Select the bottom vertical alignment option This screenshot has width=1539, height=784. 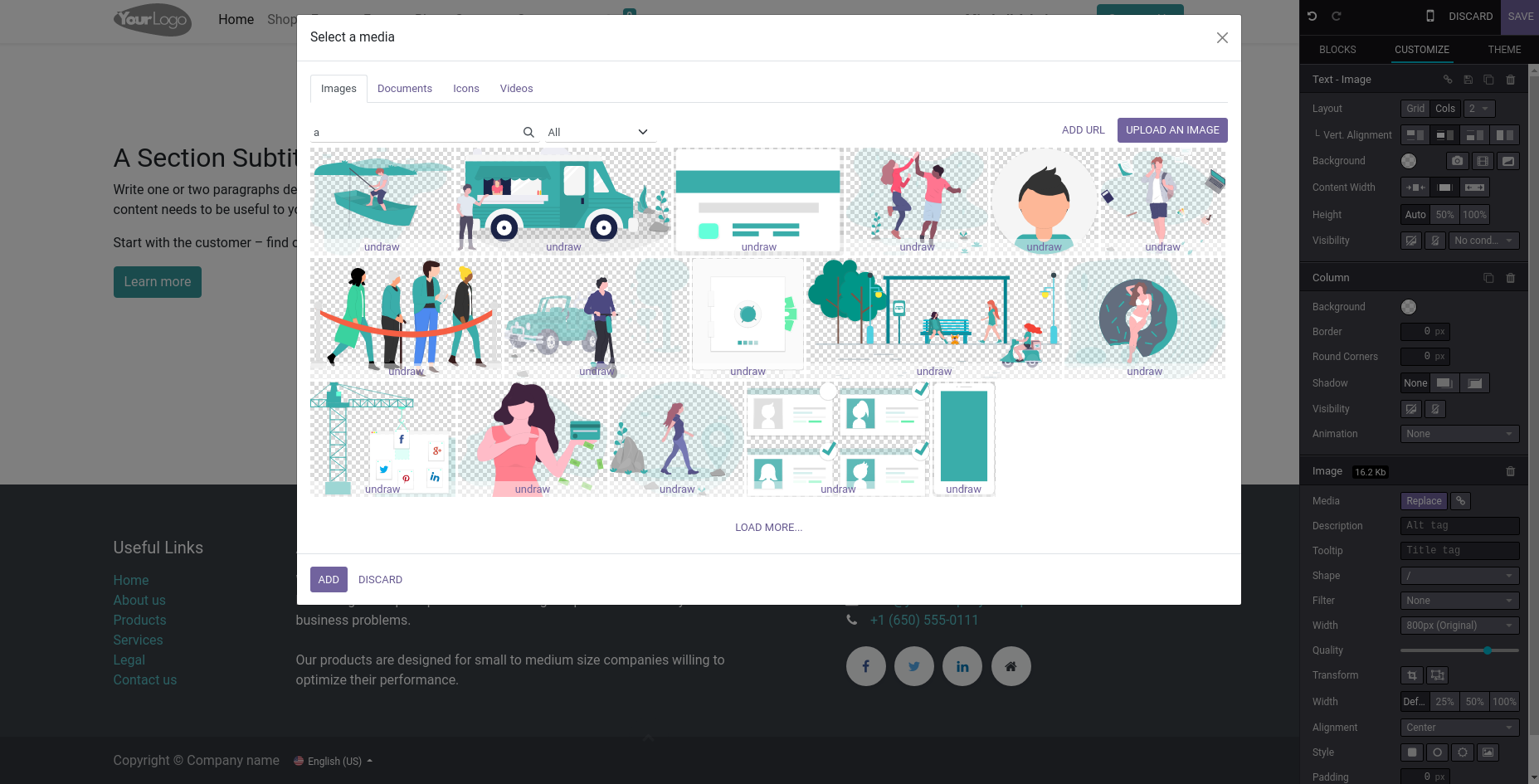coord(1474,135)
